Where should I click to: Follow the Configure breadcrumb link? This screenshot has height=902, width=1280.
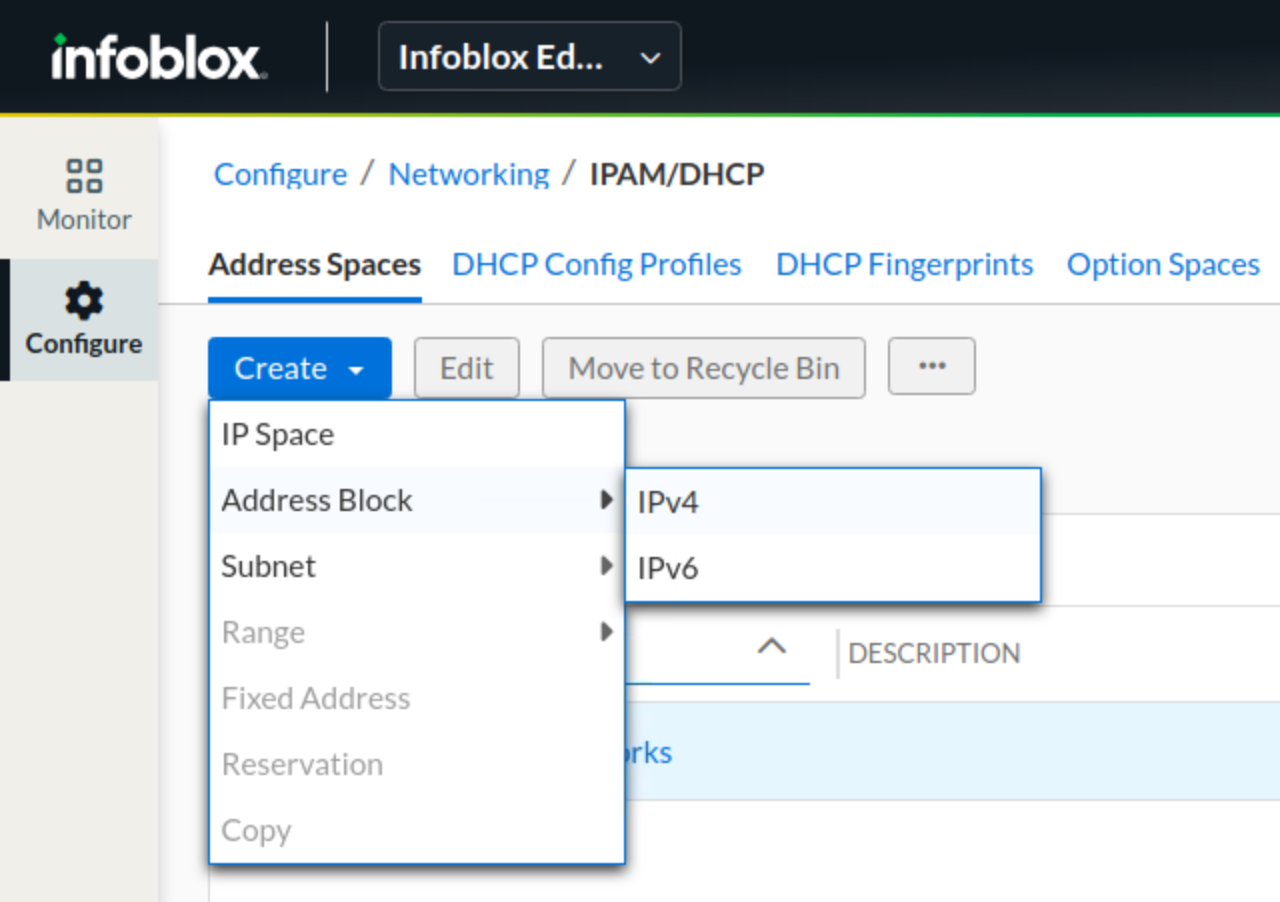coord(280,174)
